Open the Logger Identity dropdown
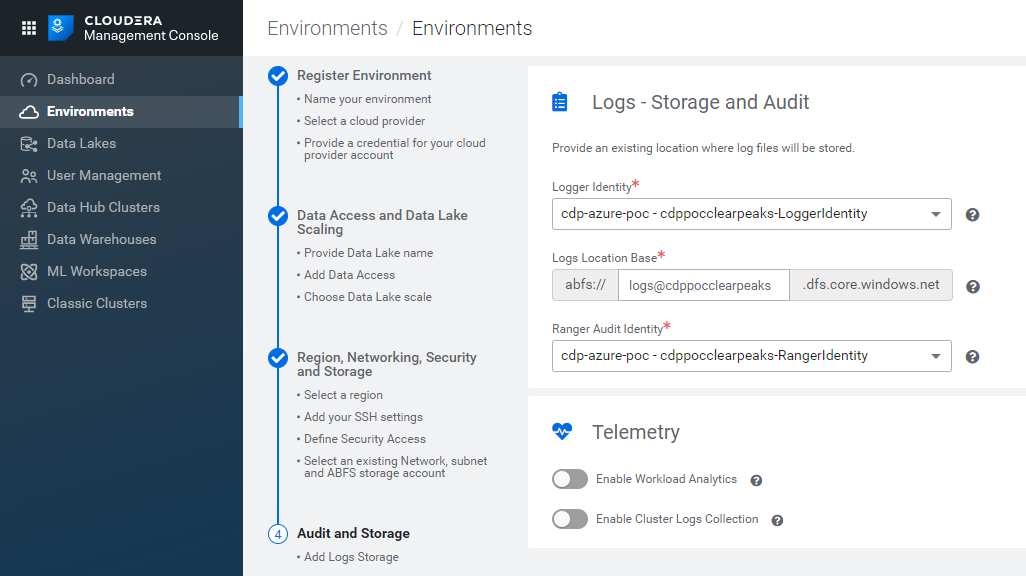Screen dimensions: 1026x576 (752, 214)
